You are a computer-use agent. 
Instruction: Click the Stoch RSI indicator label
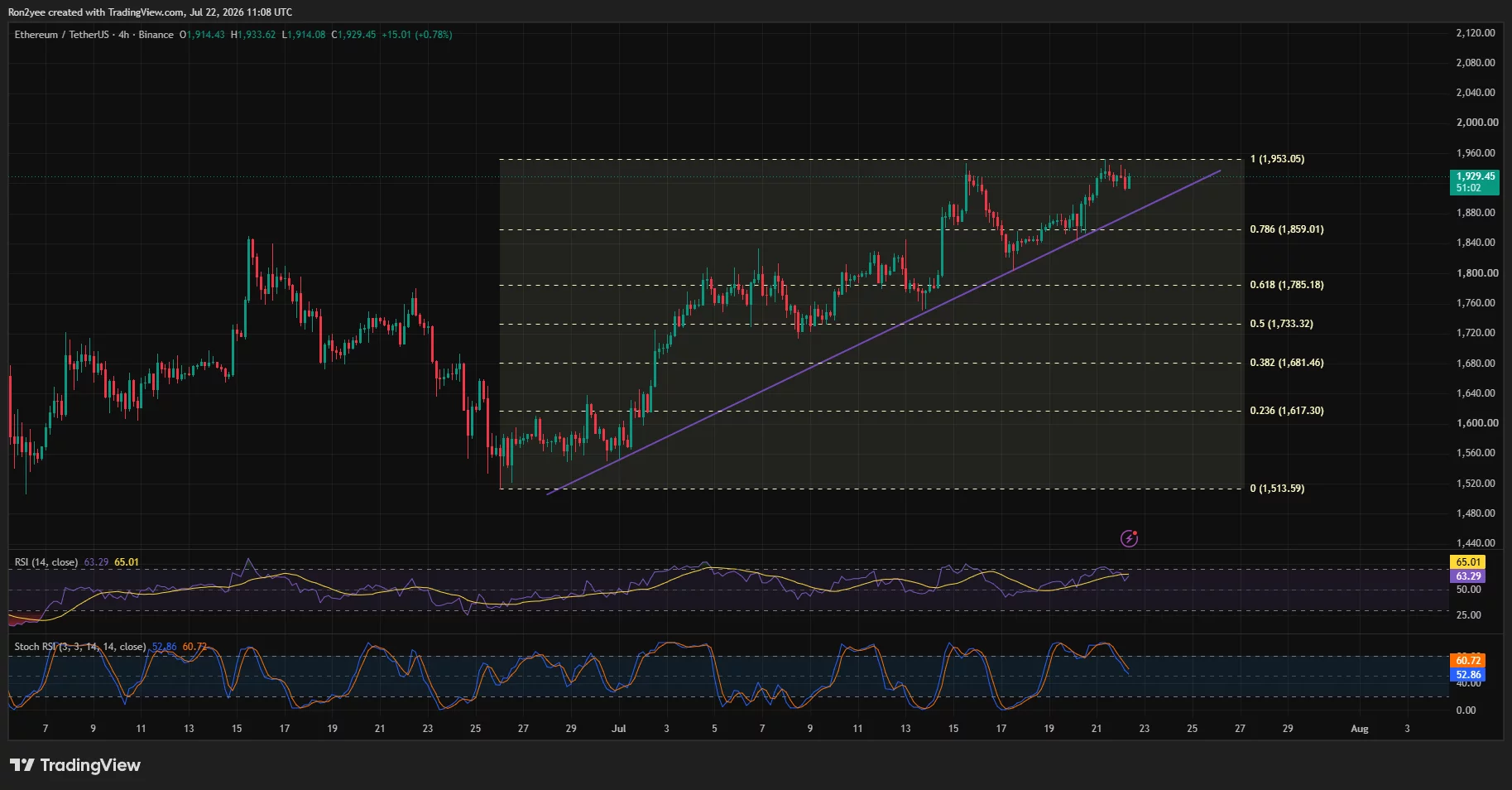pos(80,647)
